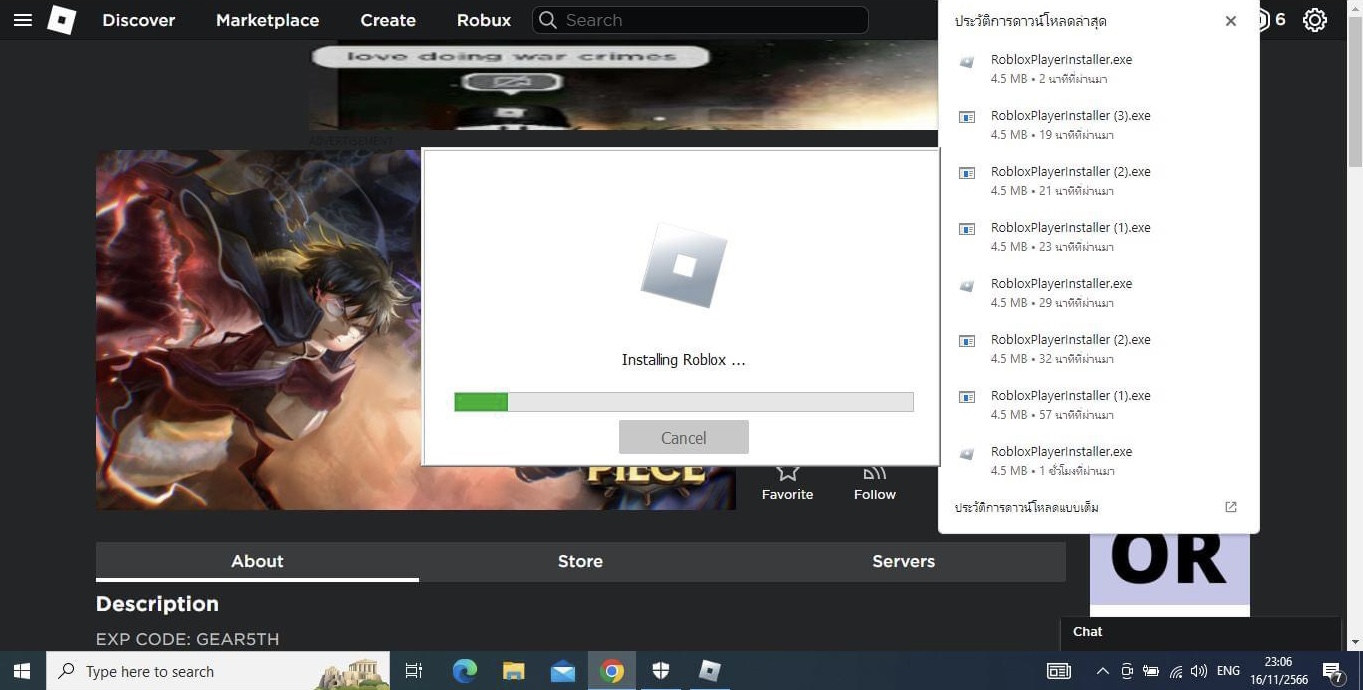
Task: Open the Wi-Fi network tray icon
Action: coord(1176,671)
